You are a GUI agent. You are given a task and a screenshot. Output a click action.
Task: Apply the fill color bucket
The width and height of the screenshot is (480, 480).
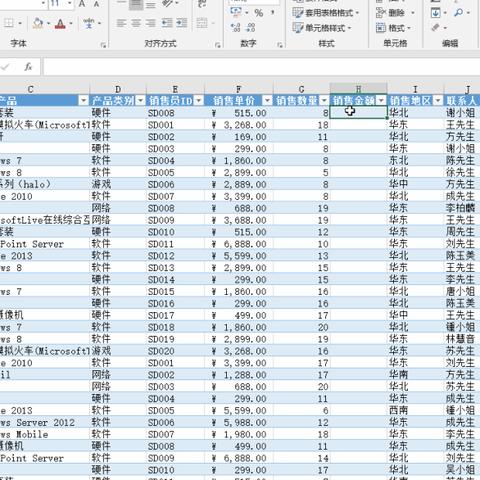tap(38, 23)
